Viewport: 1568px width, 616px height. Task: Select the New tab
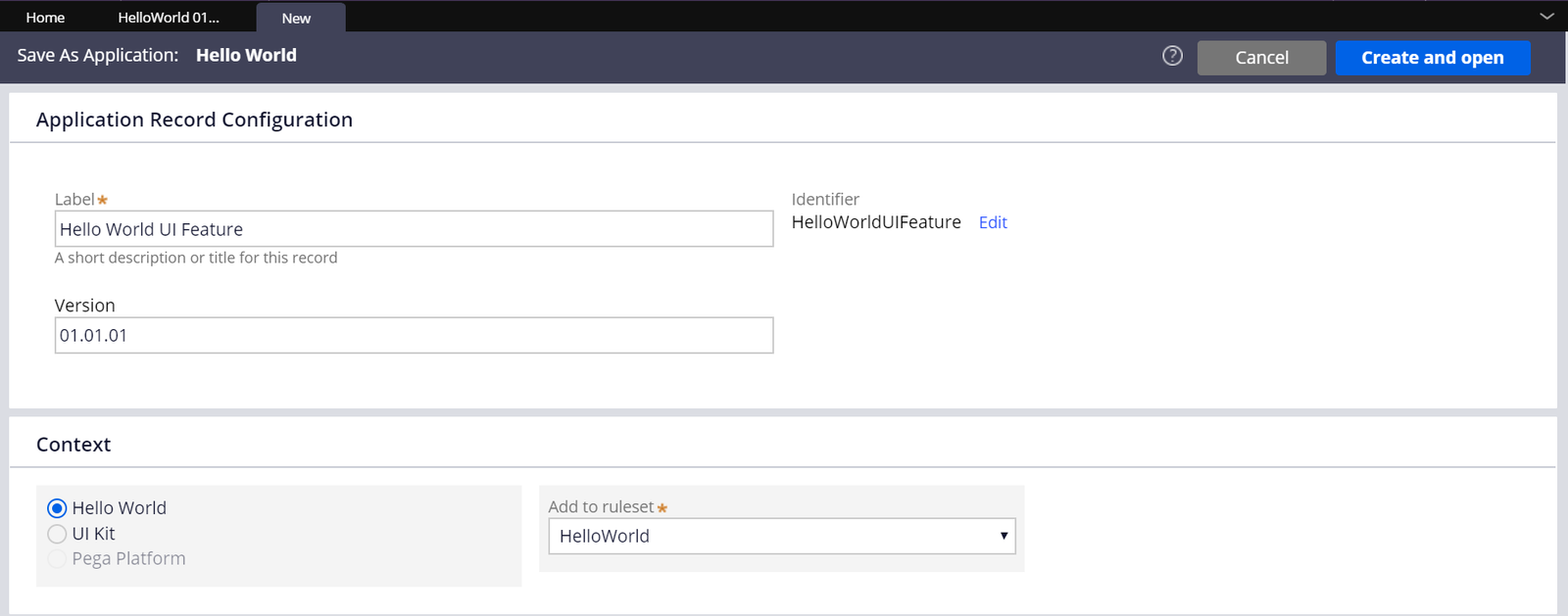(296, 18)
